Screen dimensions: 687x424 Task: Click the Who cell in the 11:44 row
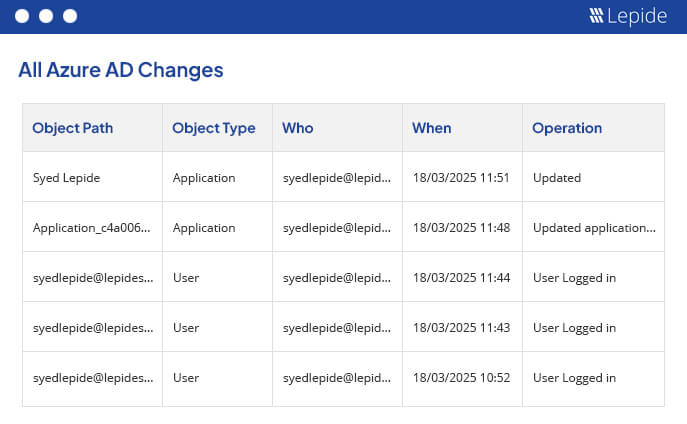[337, 278]
